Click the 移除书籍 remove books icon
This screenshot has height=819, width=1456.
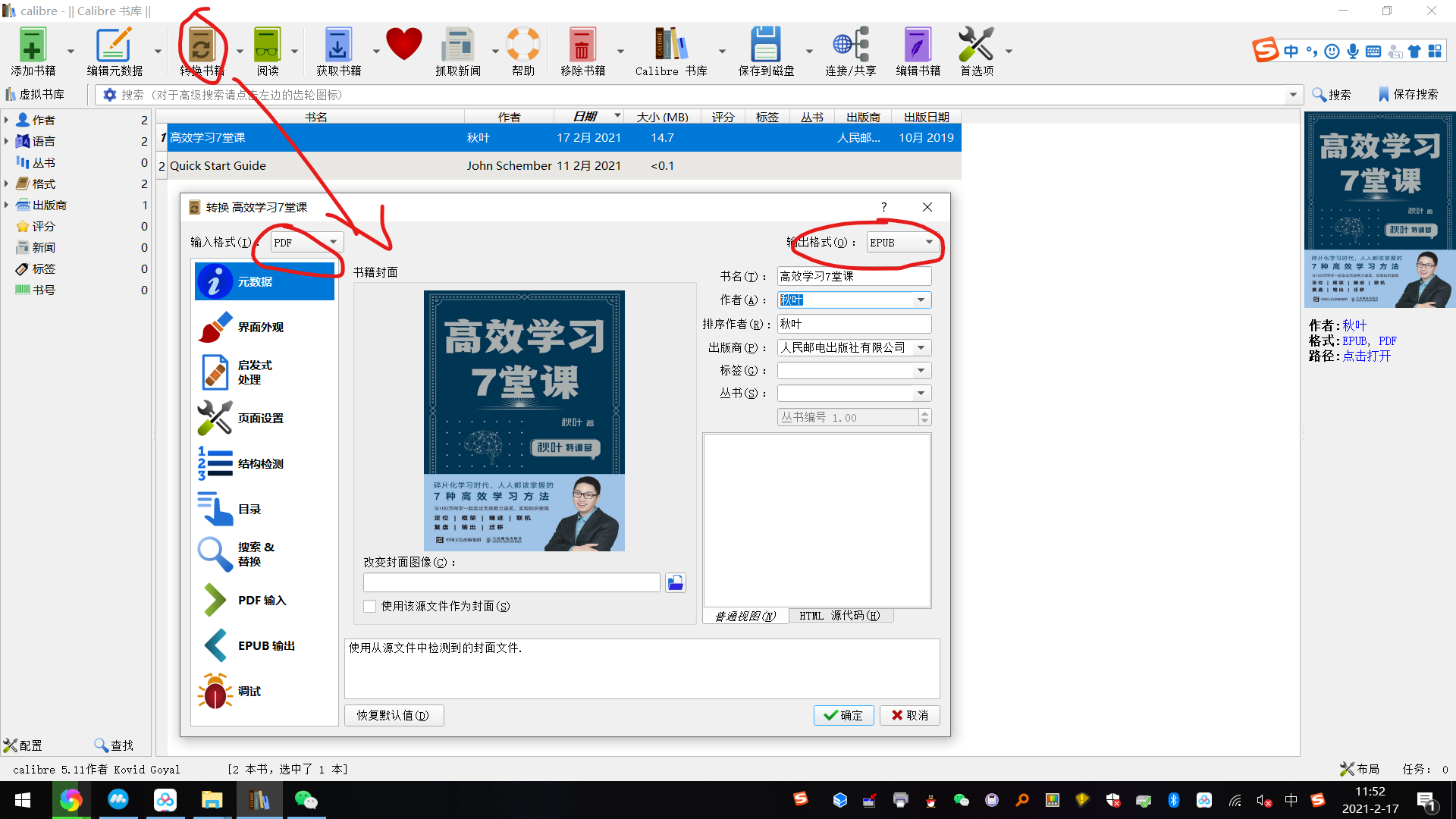pyautogui.click(x=581, y=45)
